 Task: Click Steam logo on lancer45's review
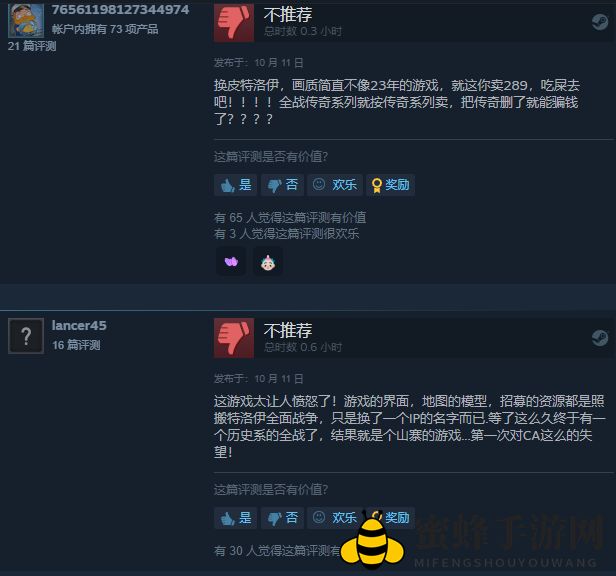[600, 338]
